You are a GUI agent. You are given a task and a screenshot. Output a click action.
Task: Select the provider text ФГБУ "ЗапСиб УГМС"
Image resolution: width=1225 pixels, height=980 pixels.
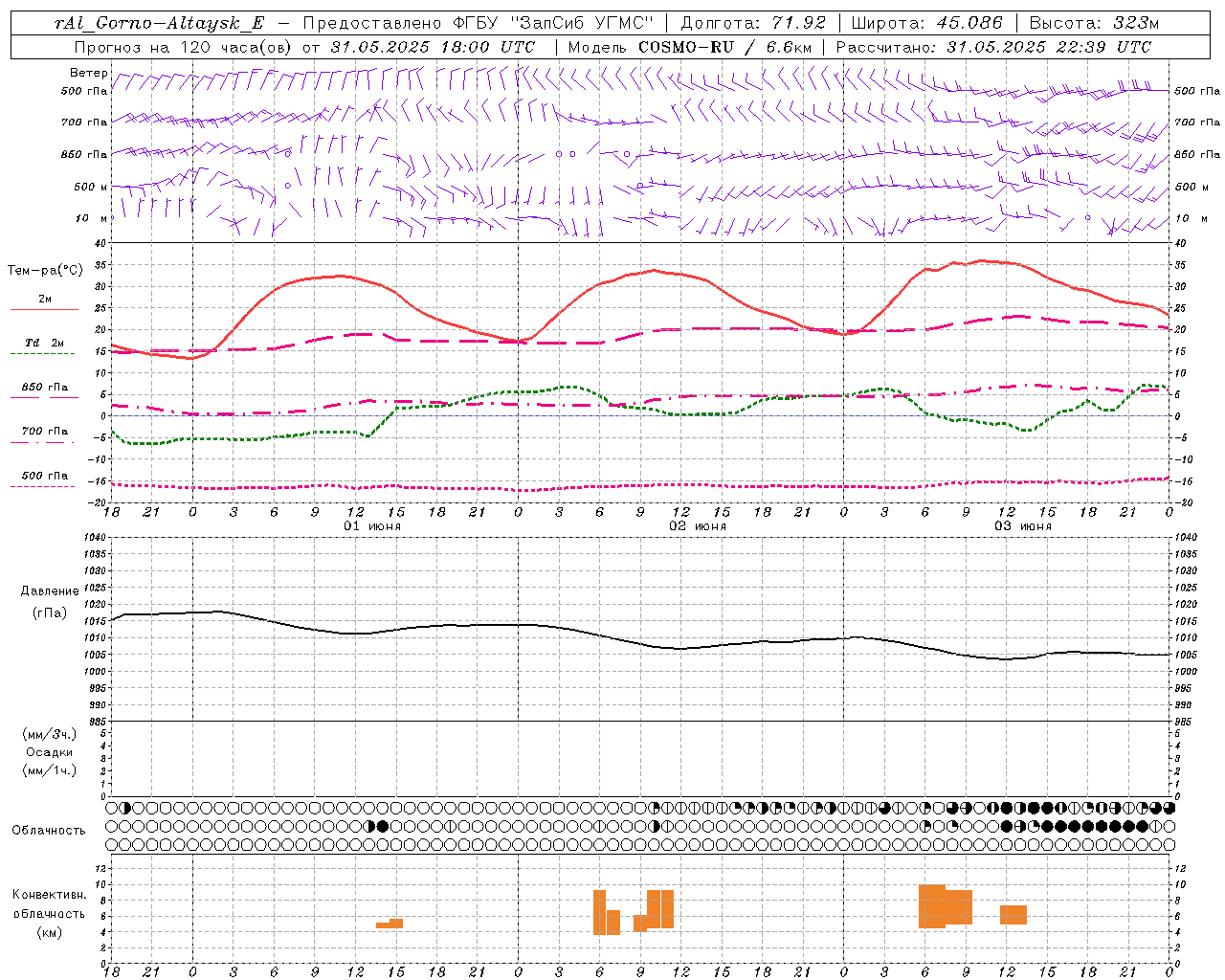[x=552, y=24]
